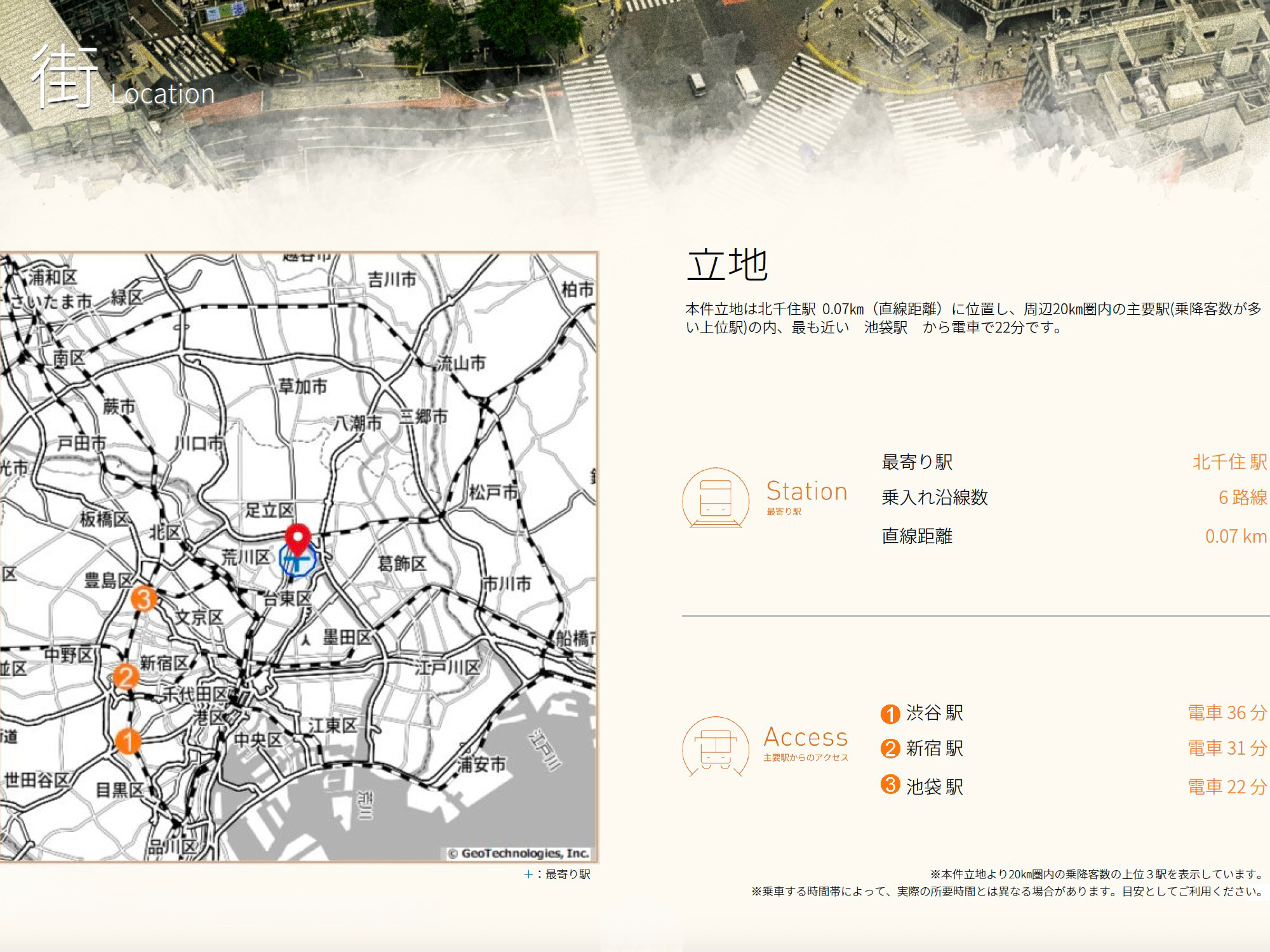1270x952 pixels.
Task: Click the 池袋 駅 access entry
Action: tap(934, 786)
